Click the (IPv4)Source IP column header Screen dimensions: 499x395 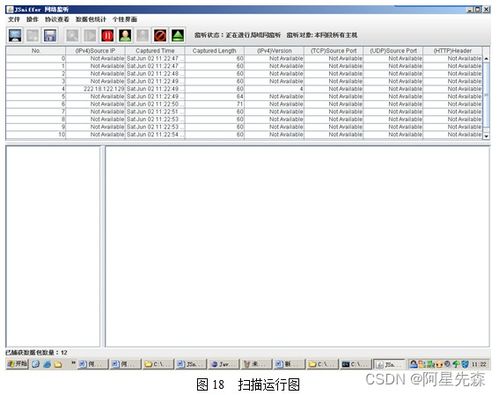pos(95,51)
